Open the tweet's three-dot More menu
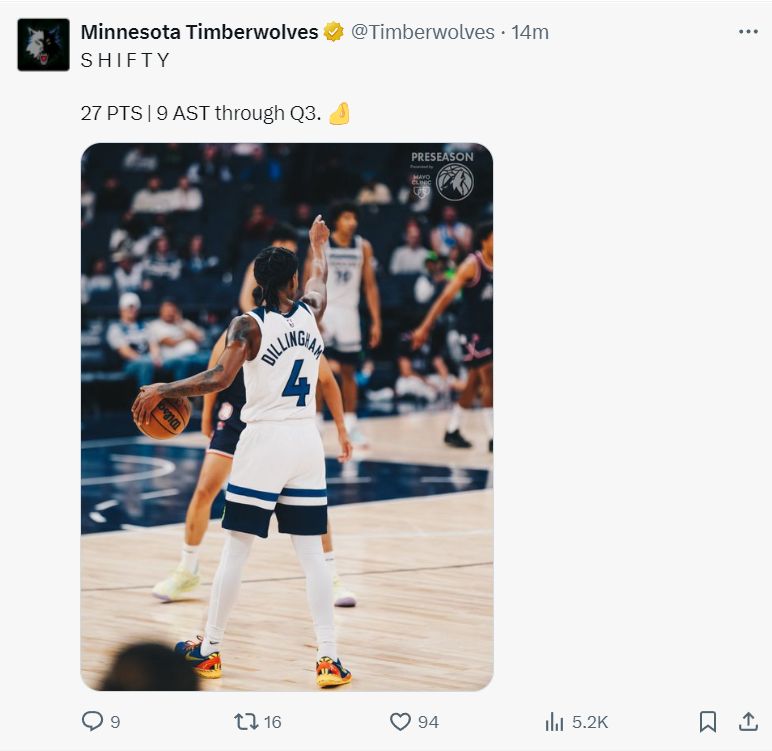 [748, 32]
